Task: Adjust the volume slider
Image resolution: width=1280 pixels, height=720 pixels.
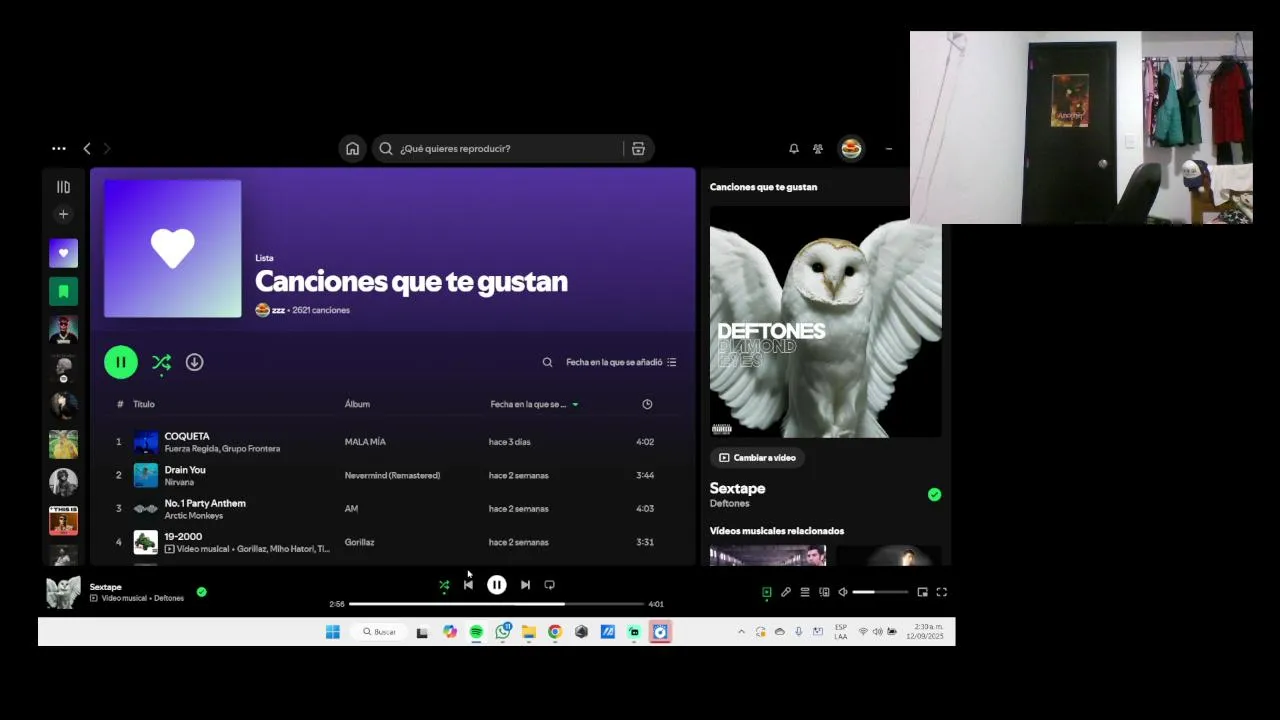Action: pos(880,592)
